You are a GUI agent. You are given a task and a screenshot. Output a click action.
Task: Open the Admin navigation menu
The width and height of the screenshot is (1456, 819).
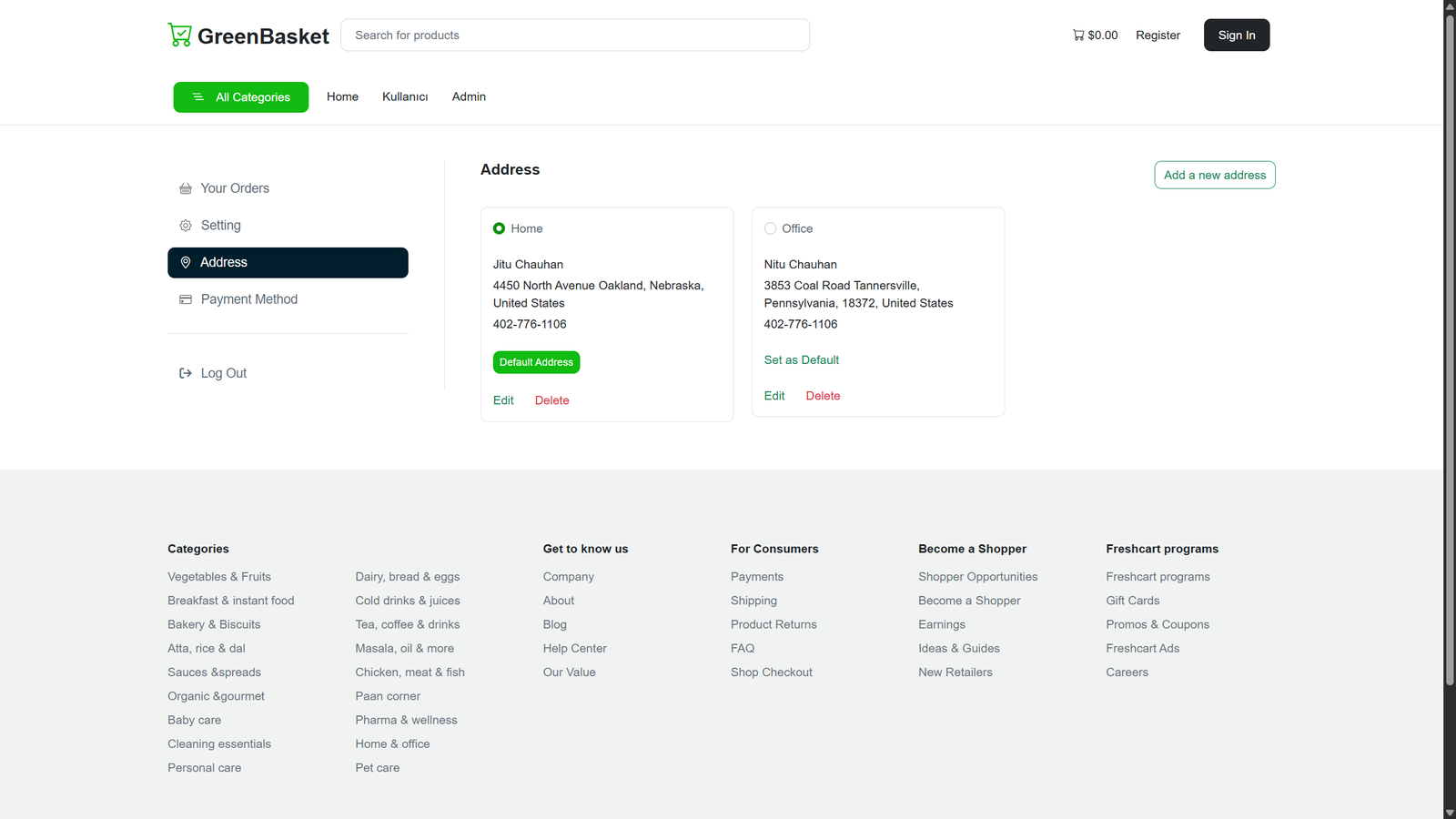coord(469,96)
